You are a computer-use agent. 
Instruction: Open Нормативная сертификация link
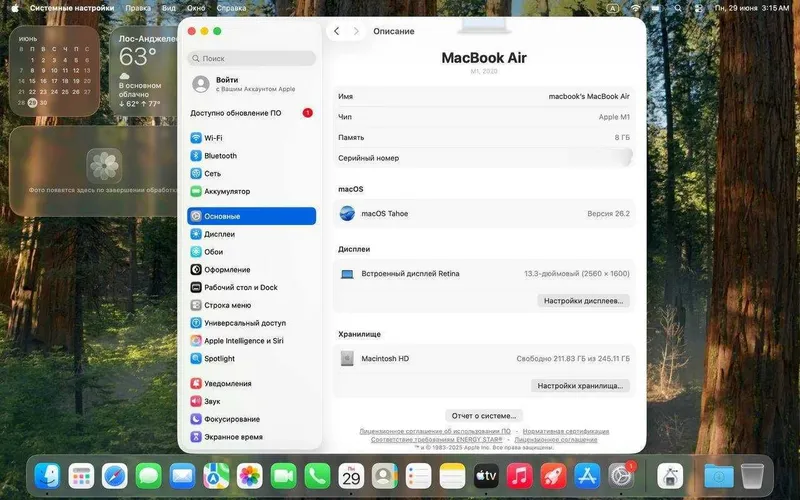tap(565, 431)
